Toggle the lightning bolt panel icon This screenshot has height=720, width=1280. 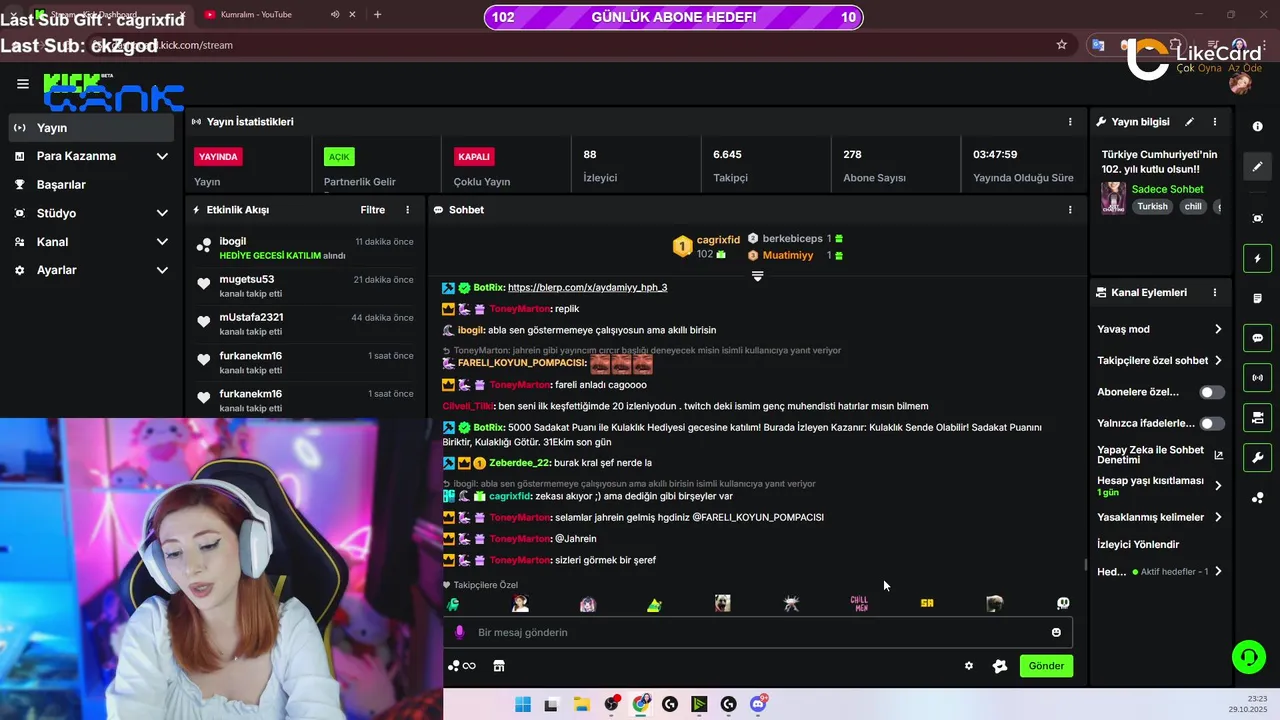pyautogui.click(x=1258, y=259)
